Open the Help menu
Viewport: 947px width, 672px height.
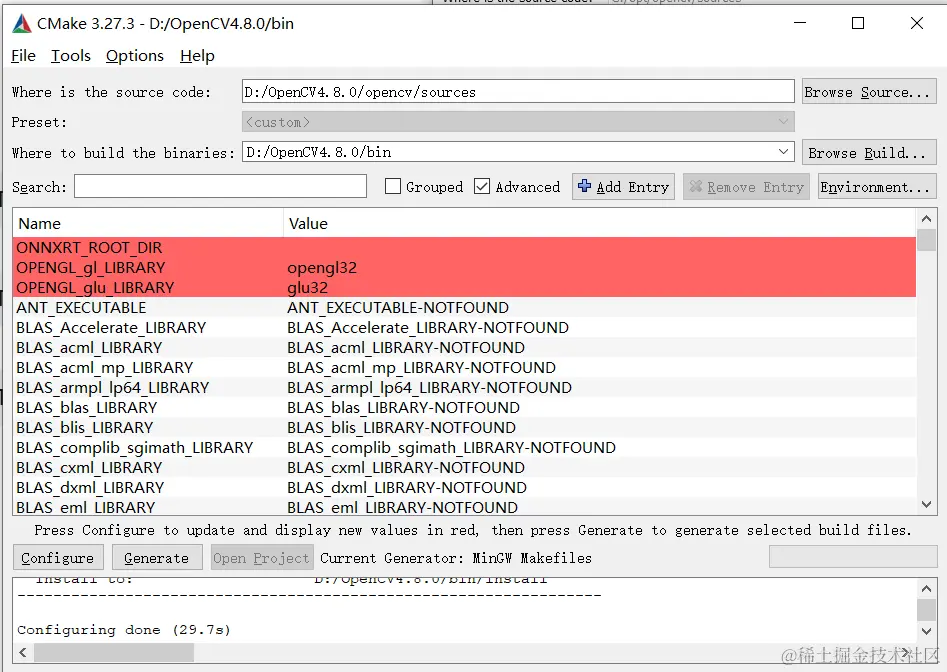click(197, 56)
